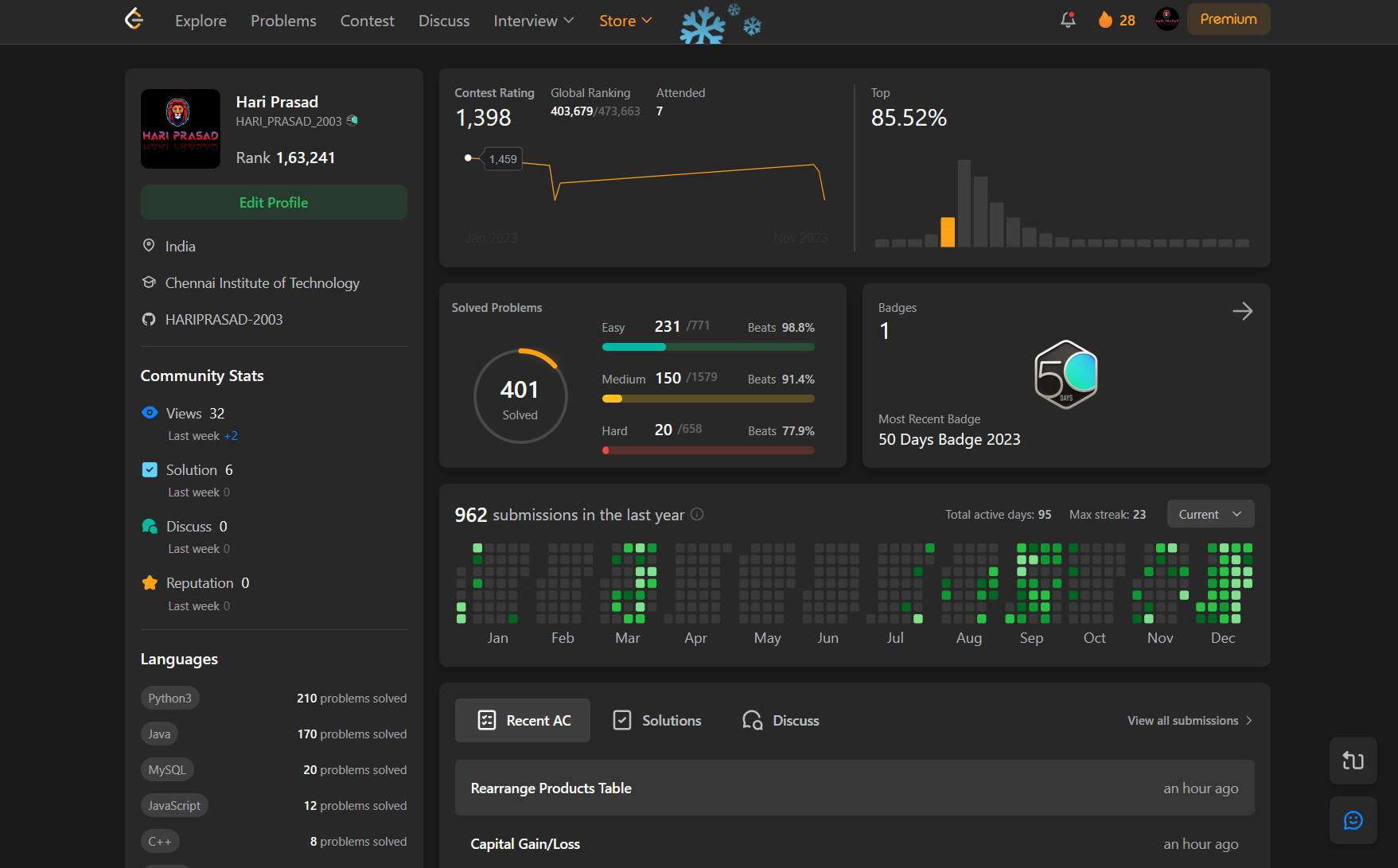
Task: Open Rearrange Products Table submission
Action: [855, 788]
